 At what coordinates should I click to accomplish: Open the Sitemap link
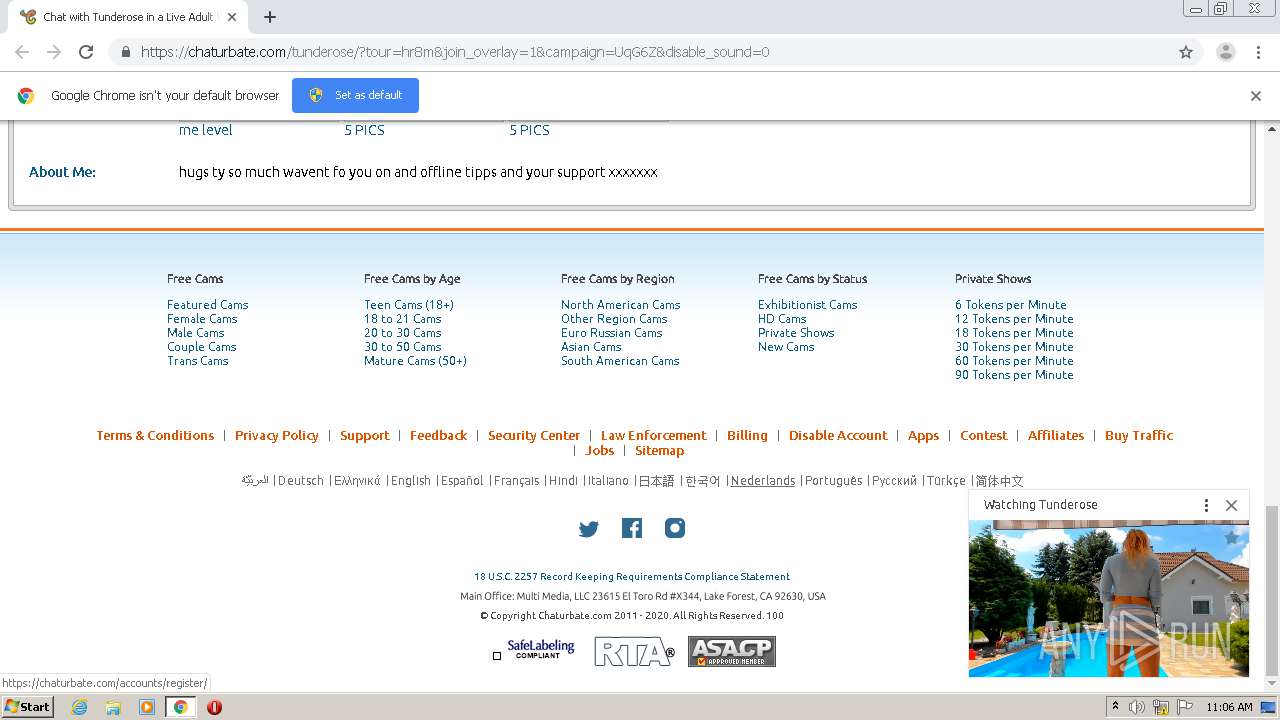pos(660,451)
